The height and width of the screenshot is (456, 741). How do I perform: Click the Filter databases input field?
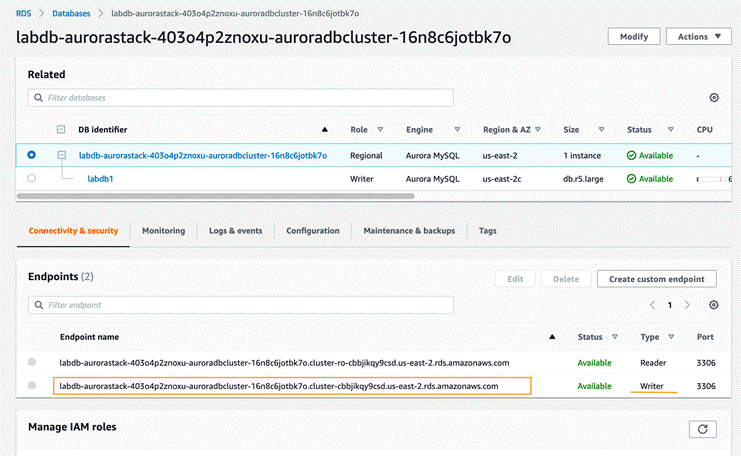coord(241,98)
